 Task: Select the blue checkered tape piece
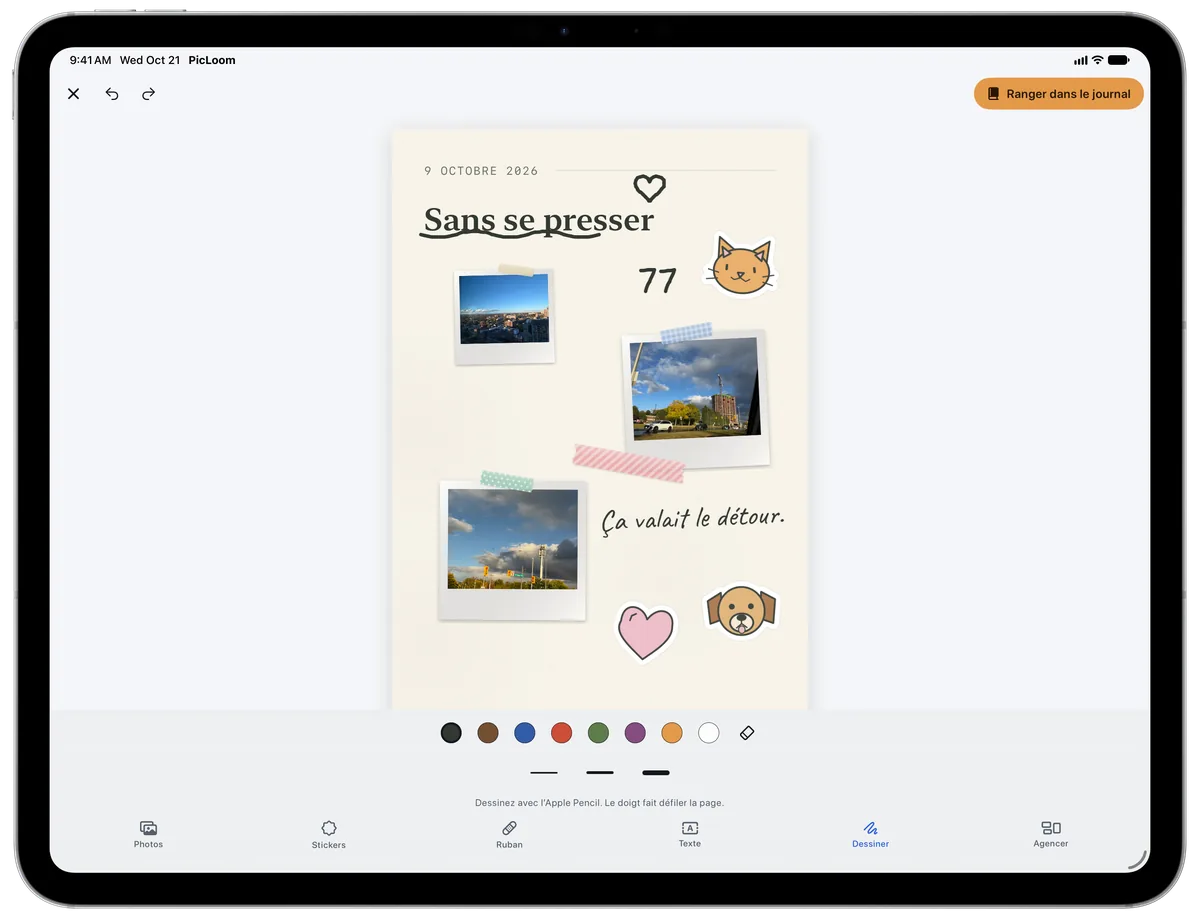pyautogui.click(x=686, y=332)
